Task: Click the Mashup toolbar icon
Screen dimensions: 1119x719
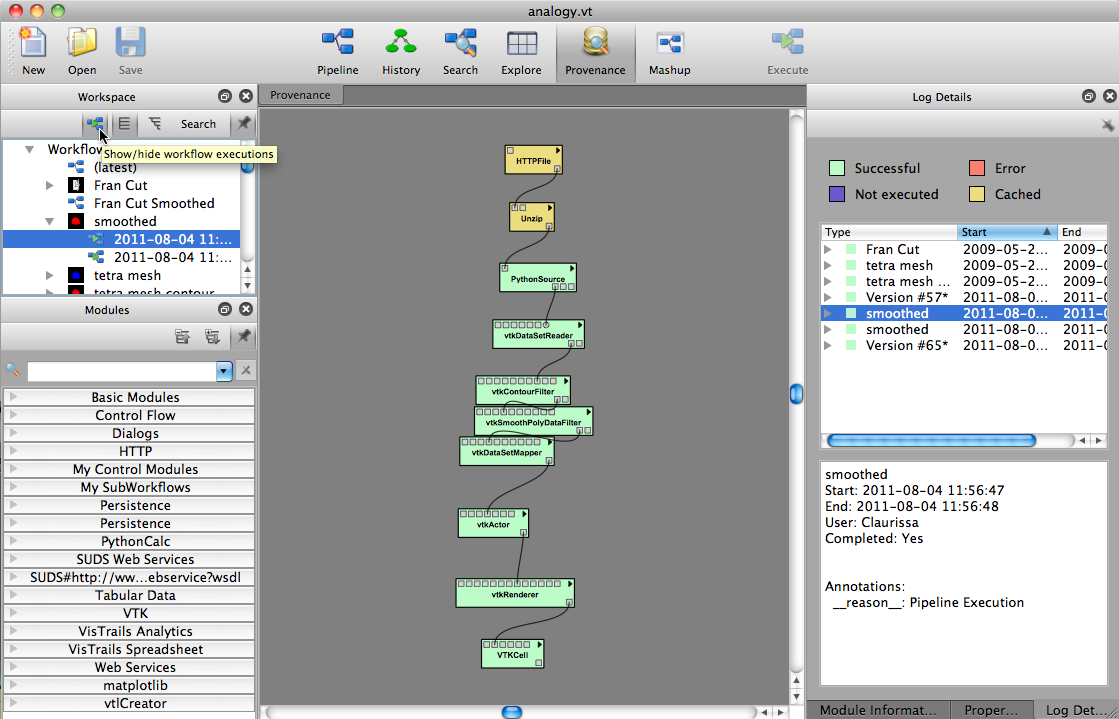Action: click(x=669, y=51)
